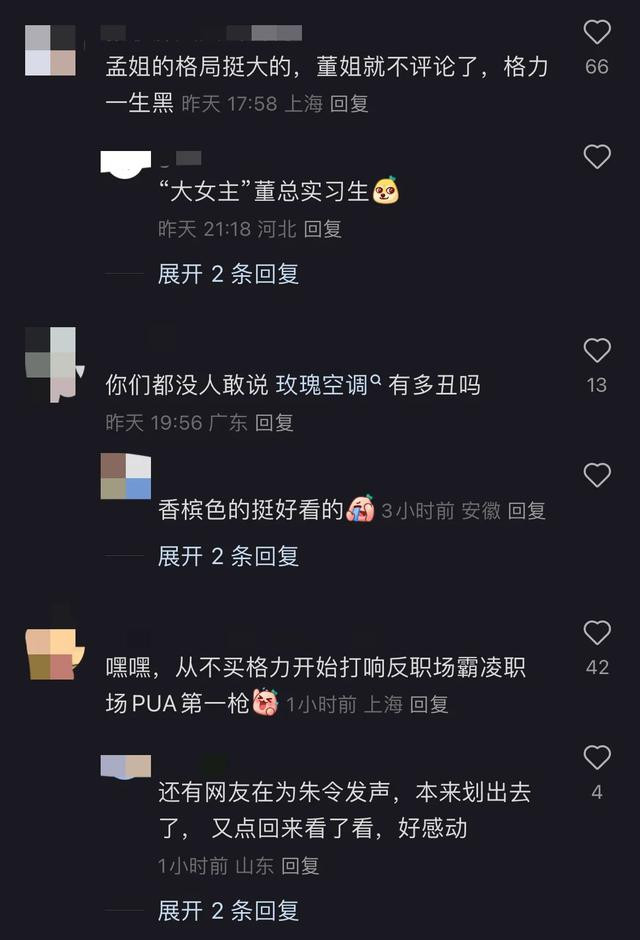The height and width of the screenshot is (940, 640).
Task: Tap heart icon on 嘿嘿 comment with 42 likes
Action: [x=597, y=632]
